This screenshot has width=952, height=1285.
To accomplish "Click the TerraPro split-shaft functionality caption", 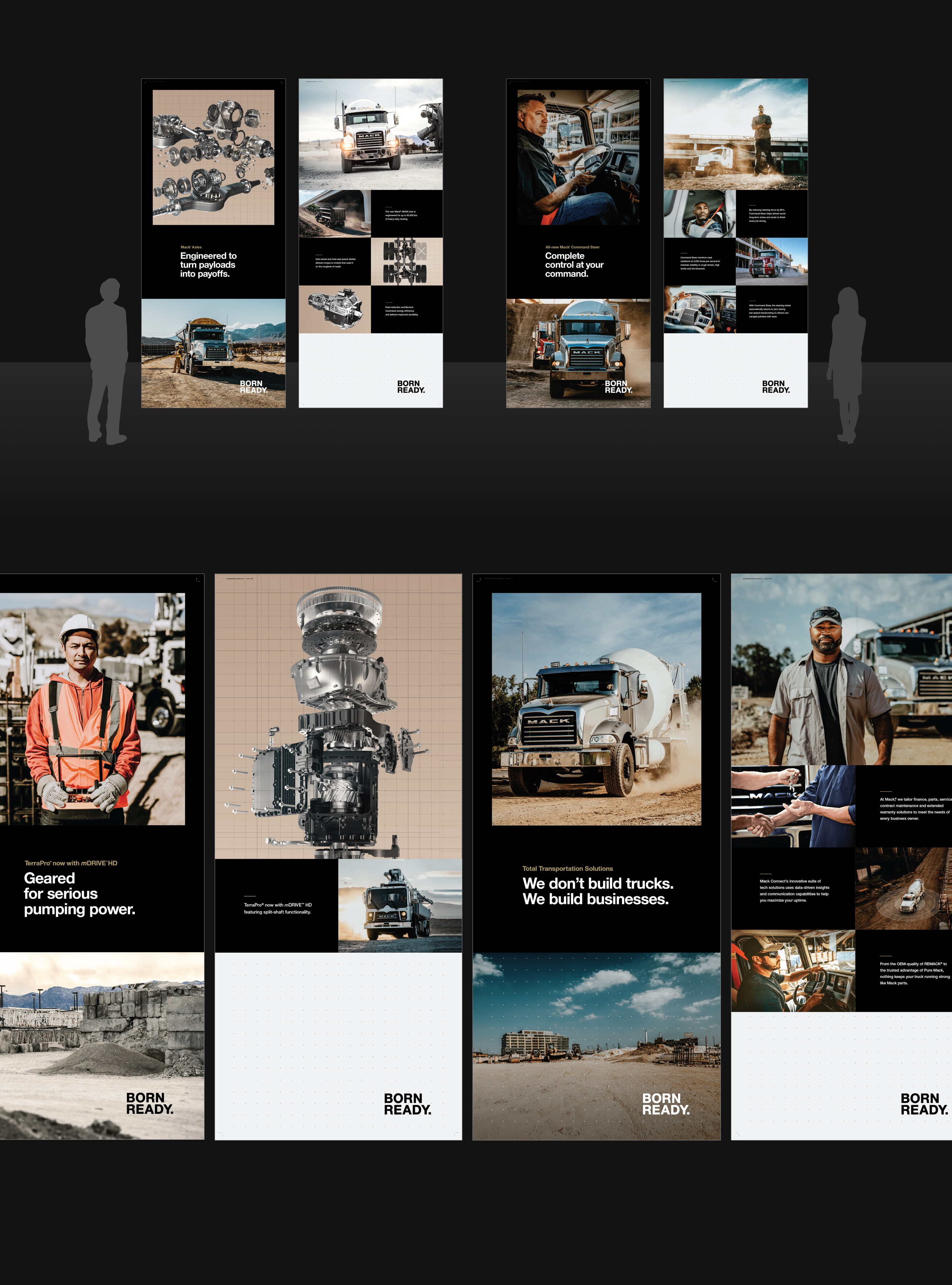I will (277, 908).
